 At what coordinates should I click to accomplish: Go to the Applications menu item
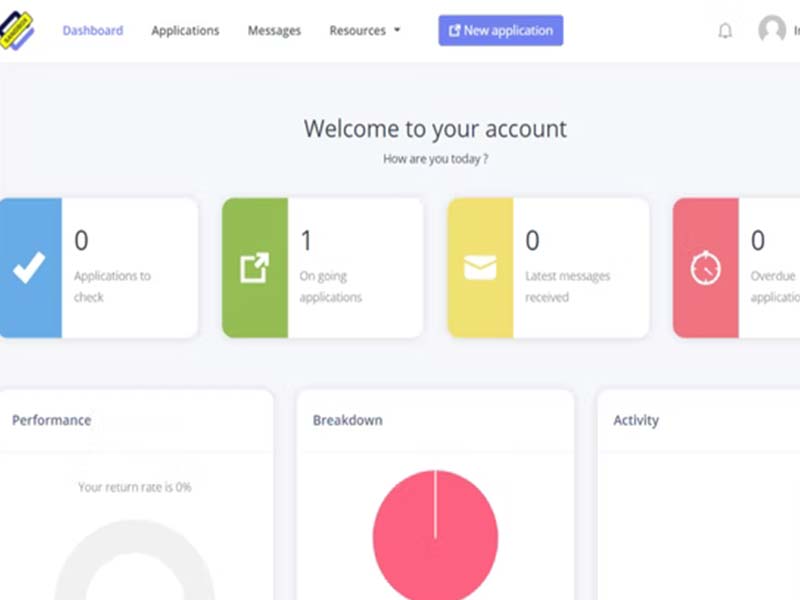click(185, 31)
